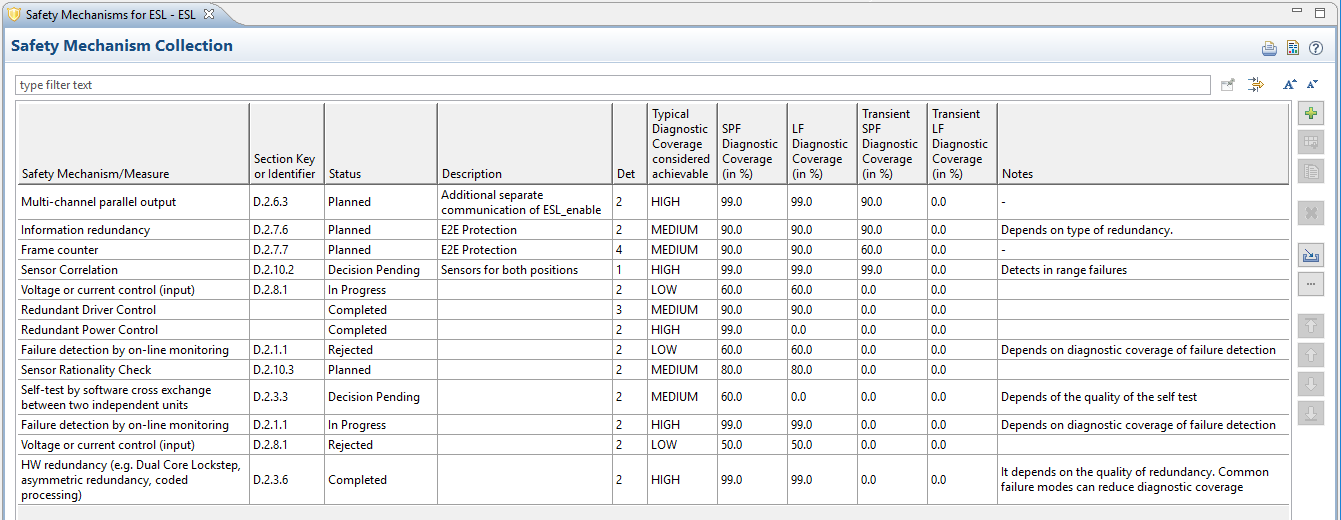Select the Frame counter row

pyautogui.click(x=60, y=250)
